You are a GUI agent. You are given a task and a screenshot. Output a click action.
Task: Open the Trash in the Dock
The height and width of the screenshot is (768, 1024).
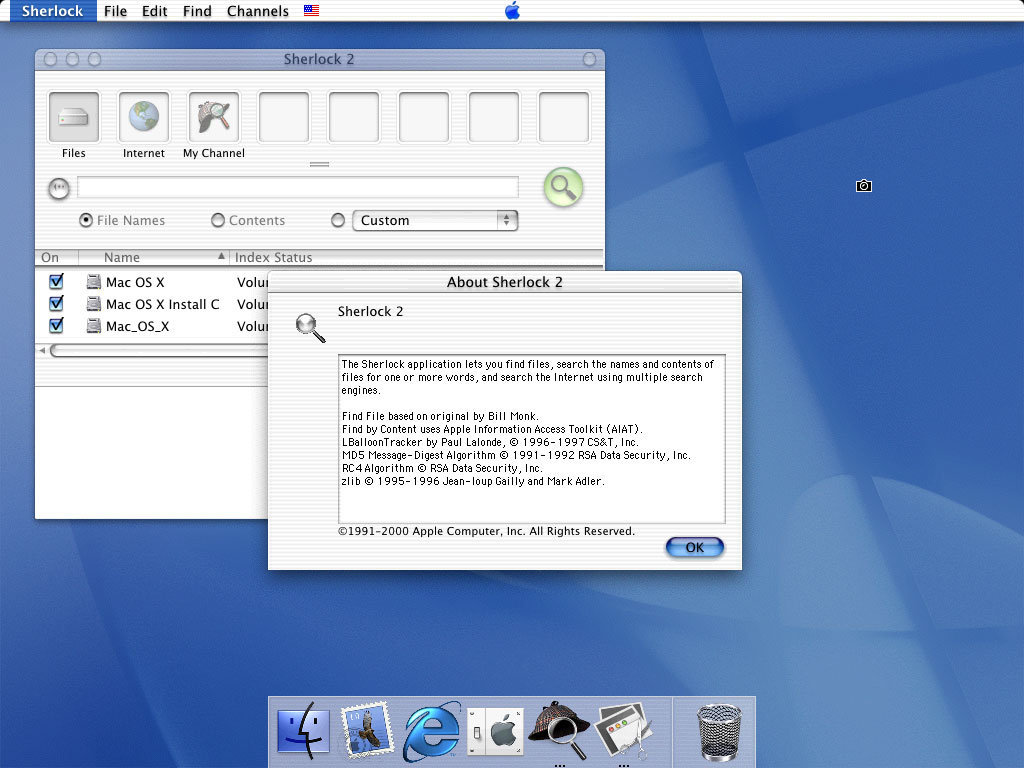[x=718, y=732]
